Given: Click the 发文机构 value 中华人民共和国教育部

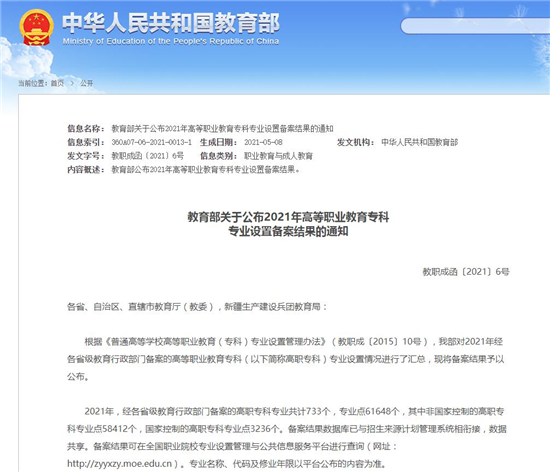Looking at the screenshot, I should 420,142.
